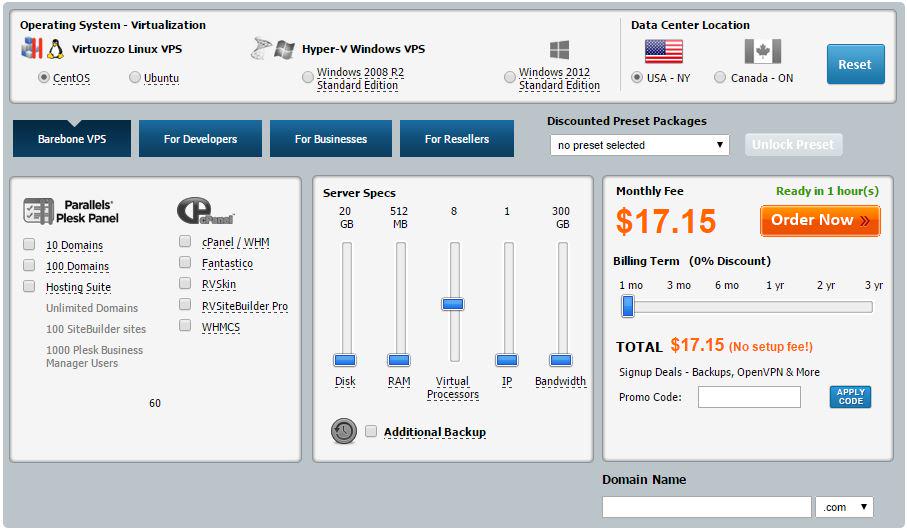The height and width of the screenshot is (530, 907).
Task: Enable the cPanel / WHM checkbox
Action: click(185, 241)
